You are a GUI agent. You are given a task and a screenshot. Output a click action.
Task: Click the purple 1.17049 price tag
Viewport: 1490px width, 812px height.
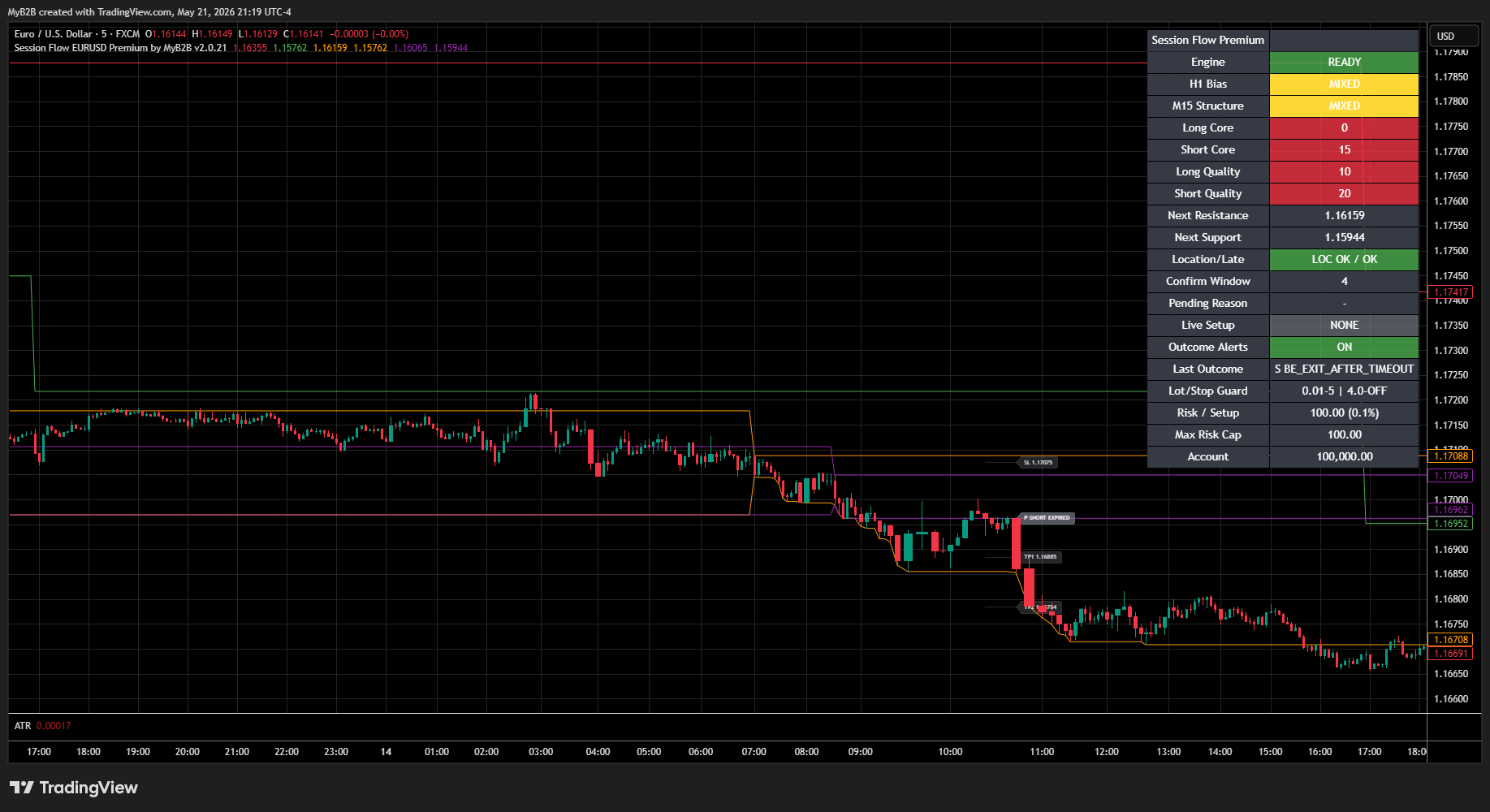[1450, 476]
